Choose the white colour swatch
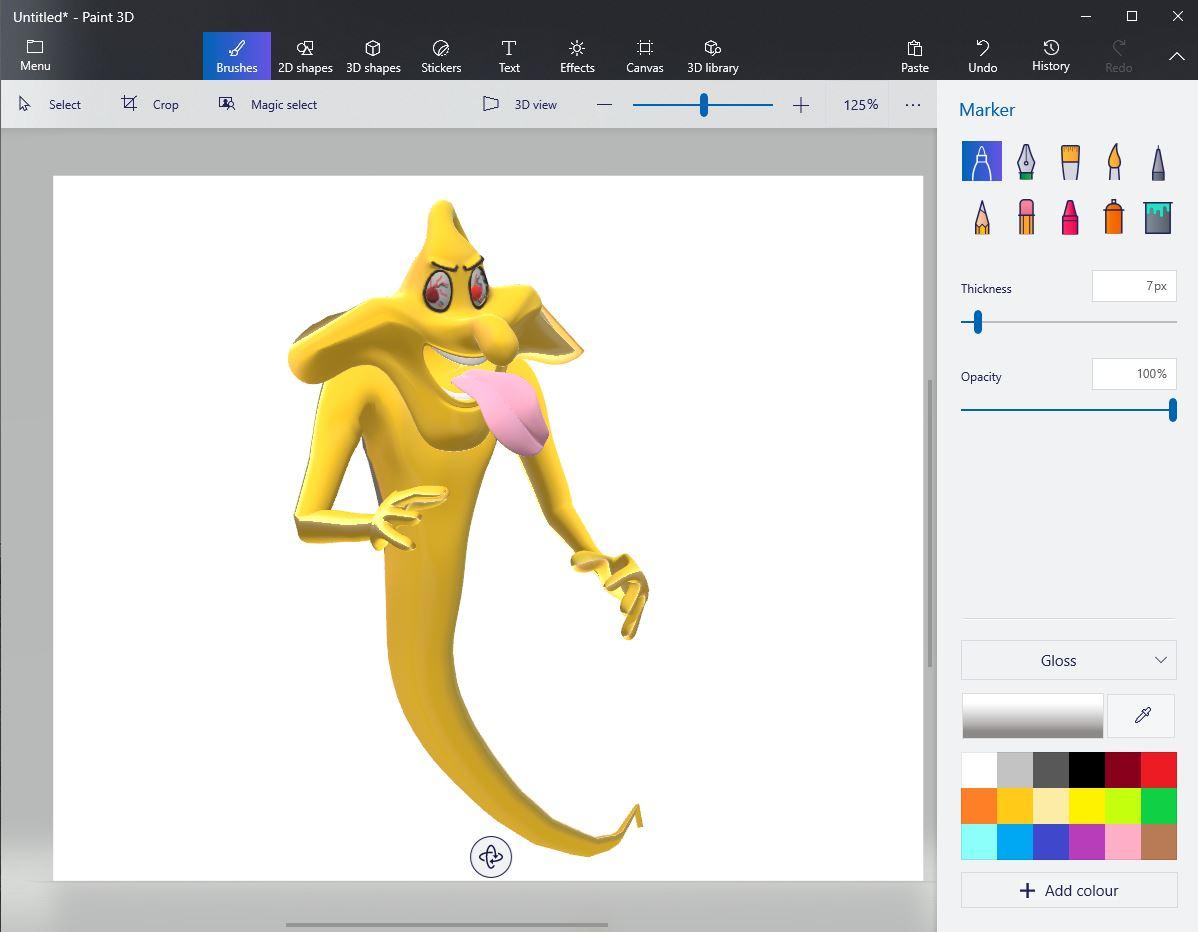Viewport: 1198px width, 932px height. 979,770
